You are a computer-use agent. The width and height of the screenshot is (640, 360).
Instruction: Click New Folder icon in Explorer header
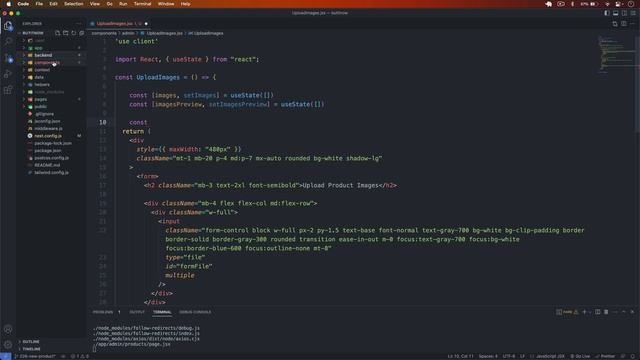coord(66,33)
